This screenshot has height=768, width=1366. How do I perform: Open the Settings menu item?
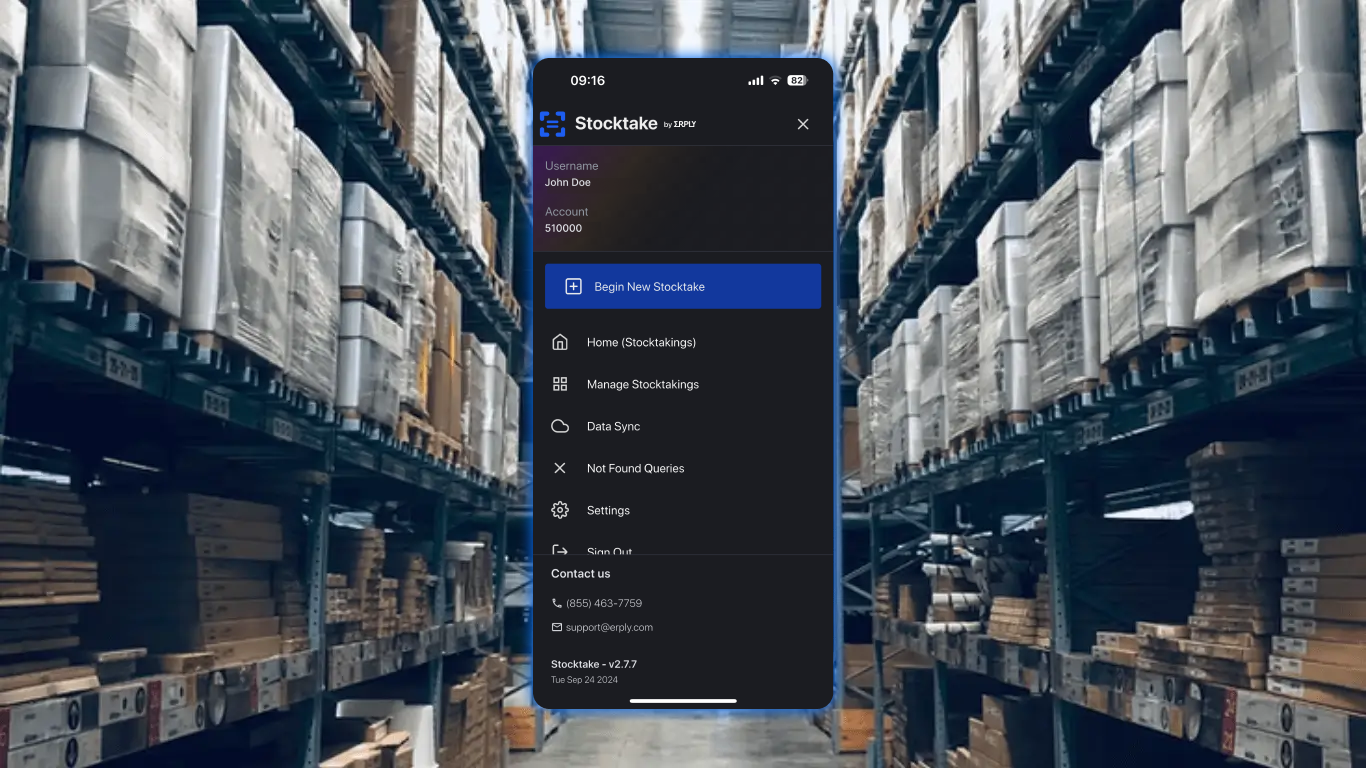[x=683, y=510]
